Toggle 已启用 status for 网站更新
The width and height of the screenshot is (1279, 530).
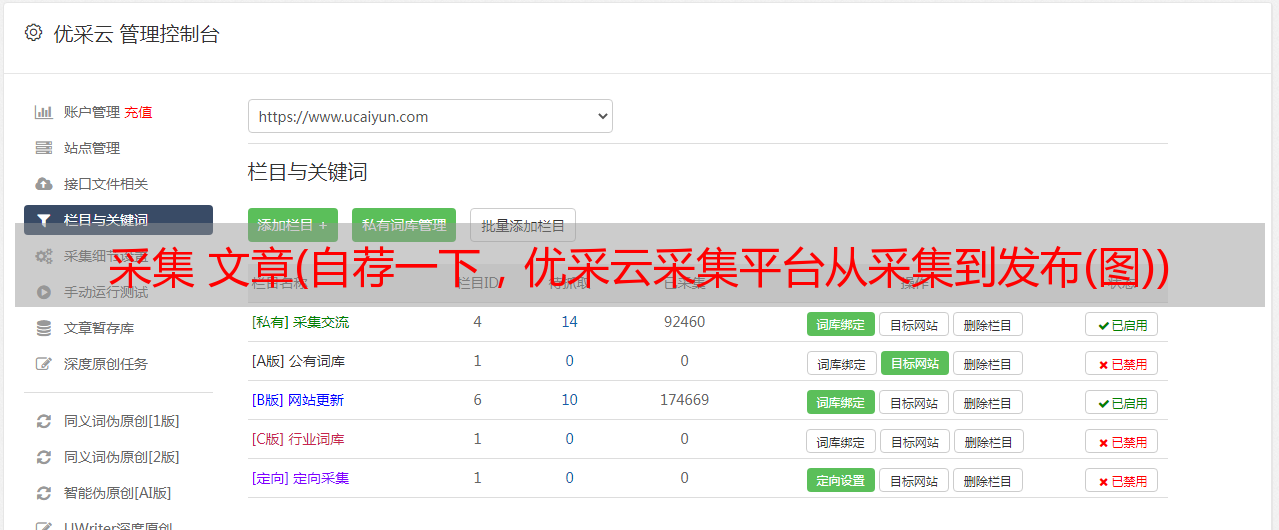pos(1122,402)
